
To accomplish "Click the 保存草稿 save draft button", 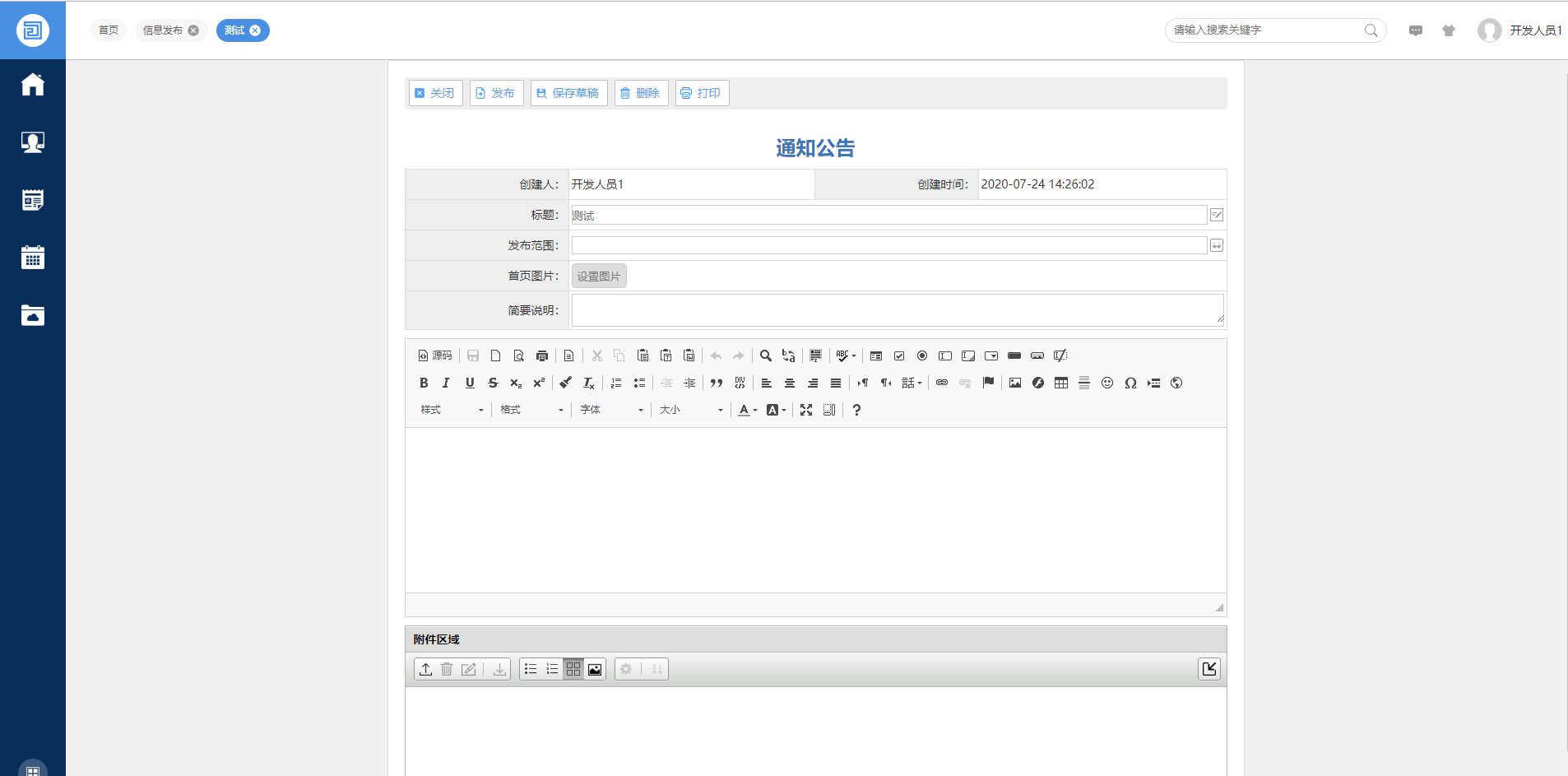I will click(568, 93).
